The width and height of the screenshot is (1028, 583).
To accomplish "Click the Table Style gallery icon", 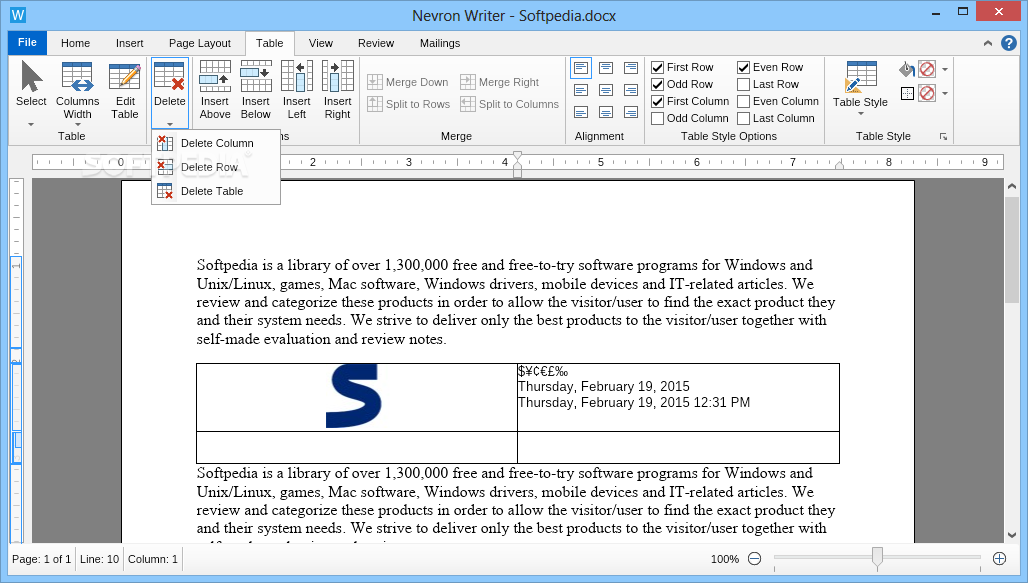I will point(861,77).
